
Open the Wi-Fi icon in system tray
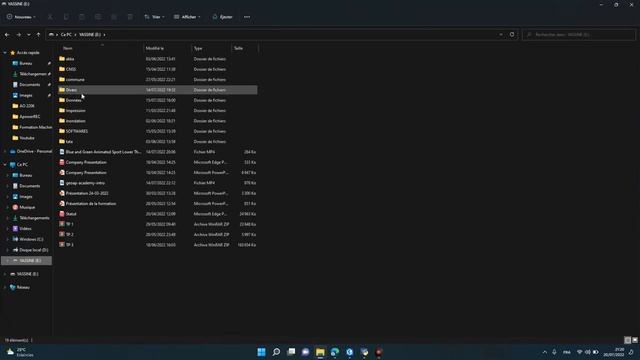pos(579,352)
